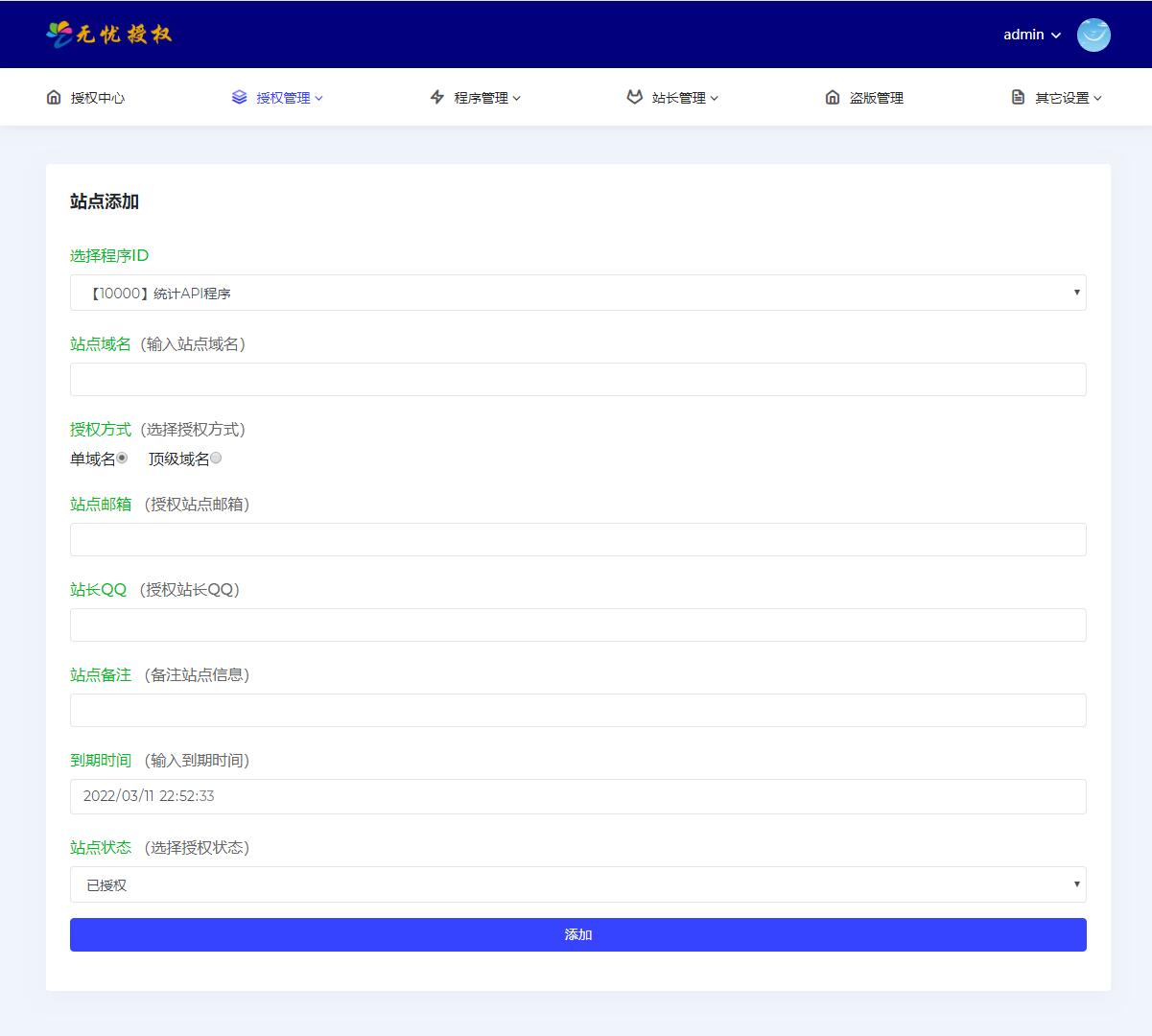Viewport: 1152px width, 1036px height.
Task: Open the 站点状态 dropdown showing 已授权
Action: tap(577, 883)
